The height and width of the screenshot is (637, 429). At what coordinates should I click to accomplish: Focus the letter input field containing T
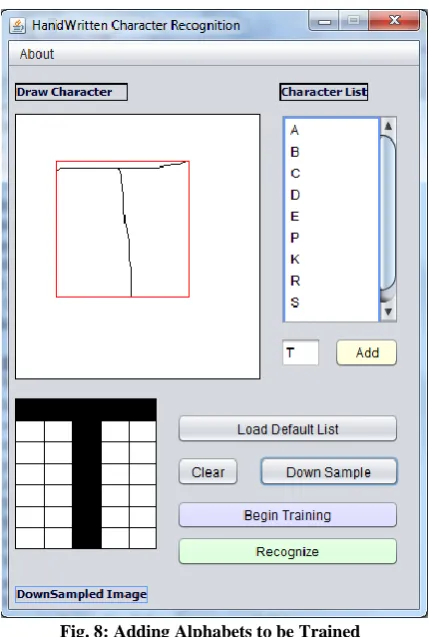pyautogui.click(x=301, y=352)
